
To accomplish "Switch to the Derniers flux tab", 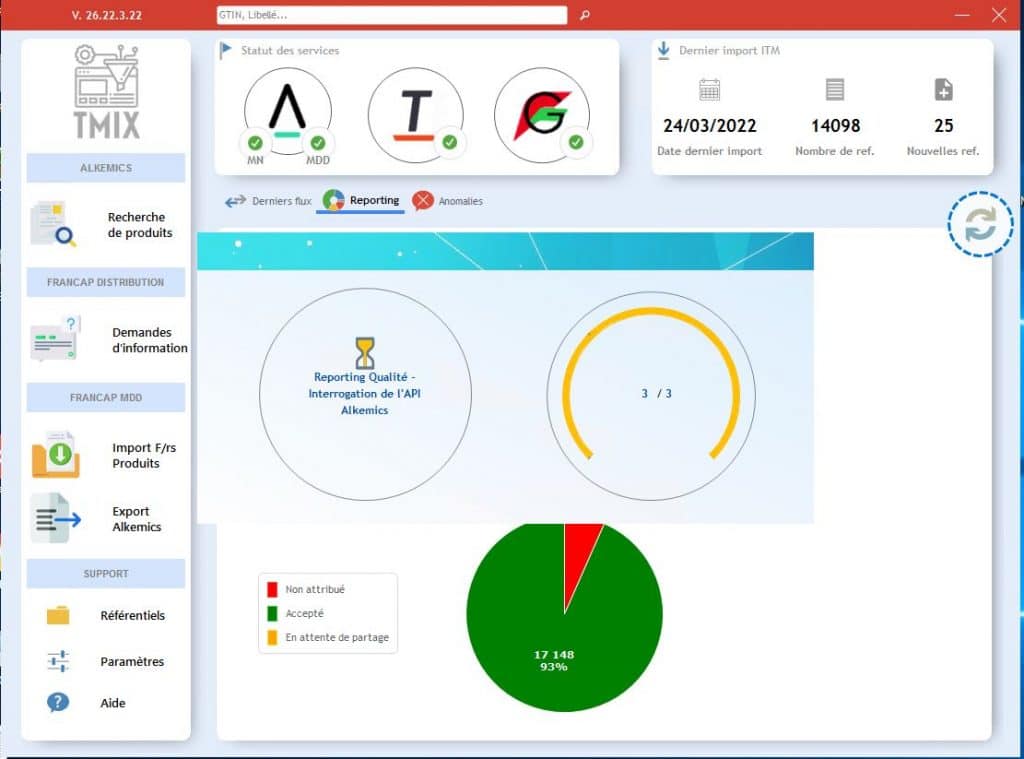I will [268, 201].
